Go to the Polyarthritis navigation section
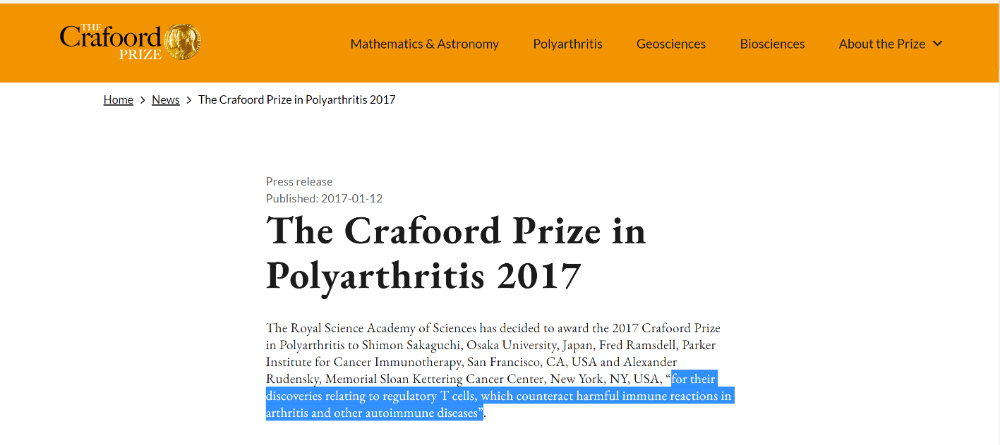 point(567,44)
